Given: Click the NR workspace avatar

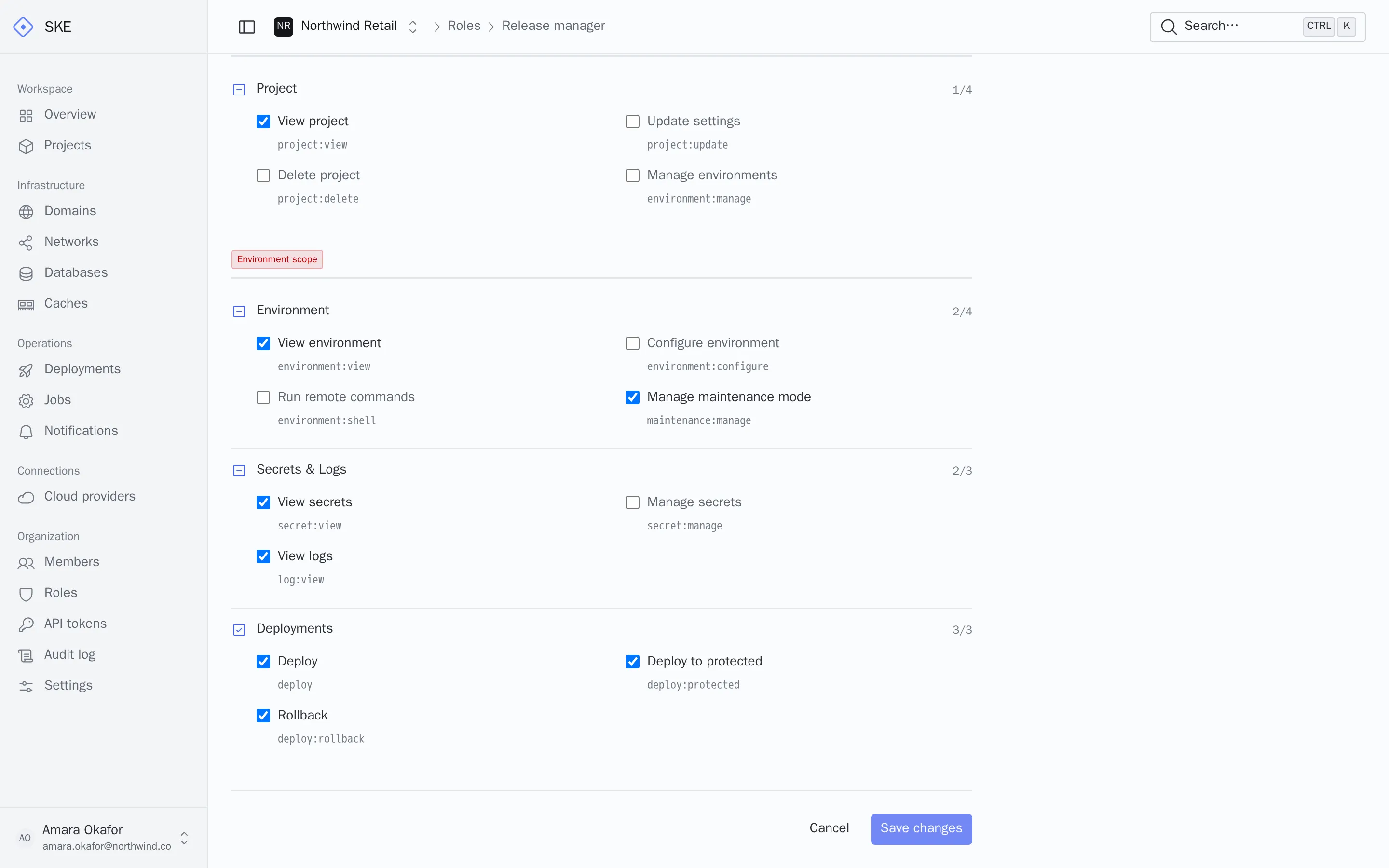Looking at the screenshot, I should tap(284, 27).
